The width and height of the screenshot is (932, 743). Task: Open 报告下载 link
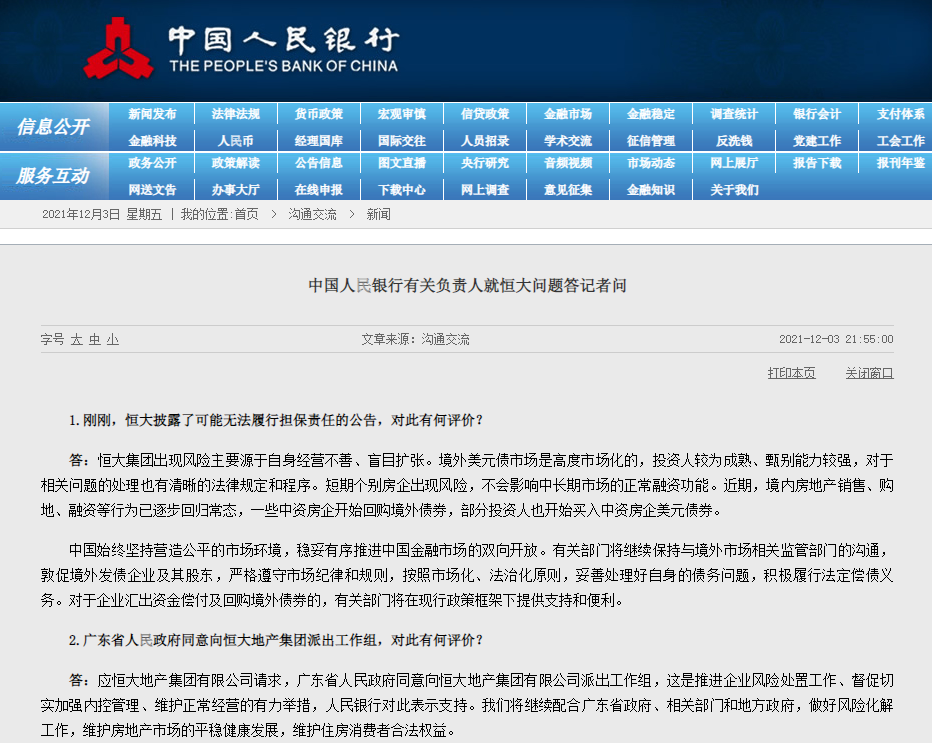817,163
